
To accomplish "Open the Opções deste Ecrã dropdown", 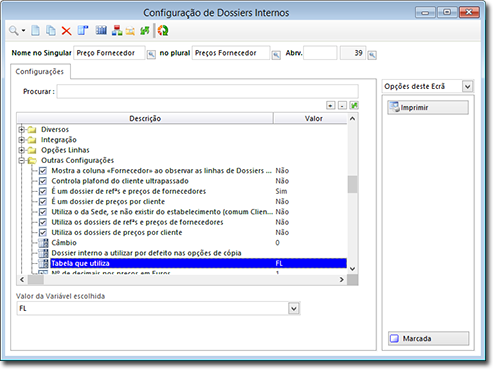I will [467, 87].
